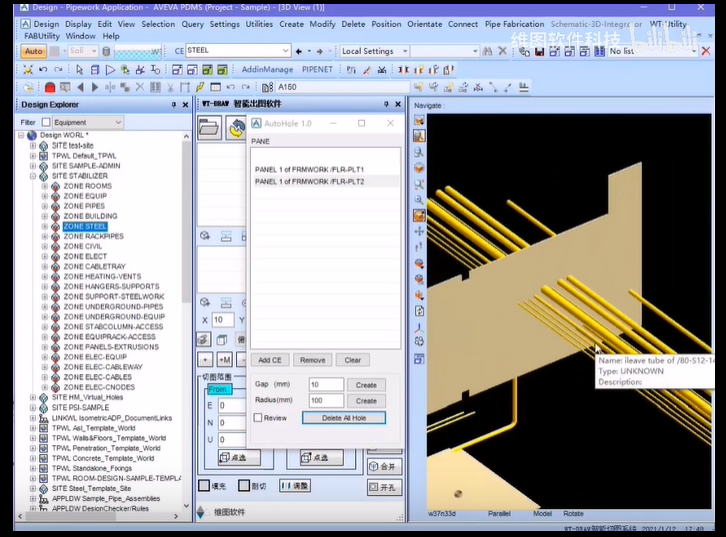Click the Radius(mm) input field

(326, 400)
